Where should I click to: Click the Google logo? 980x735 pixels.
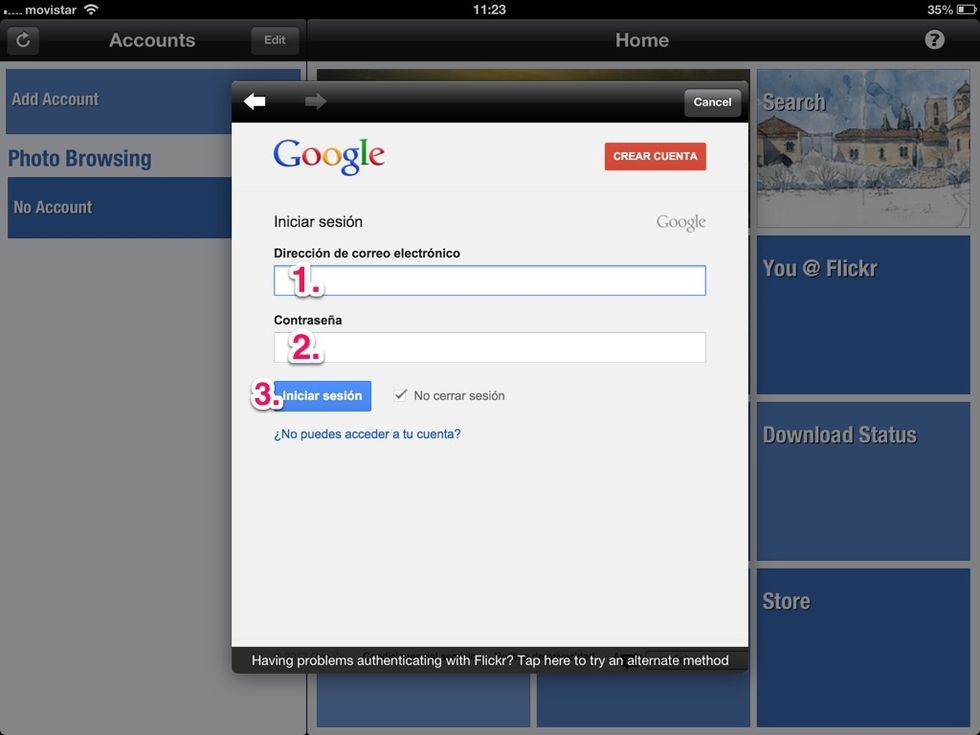329,156
